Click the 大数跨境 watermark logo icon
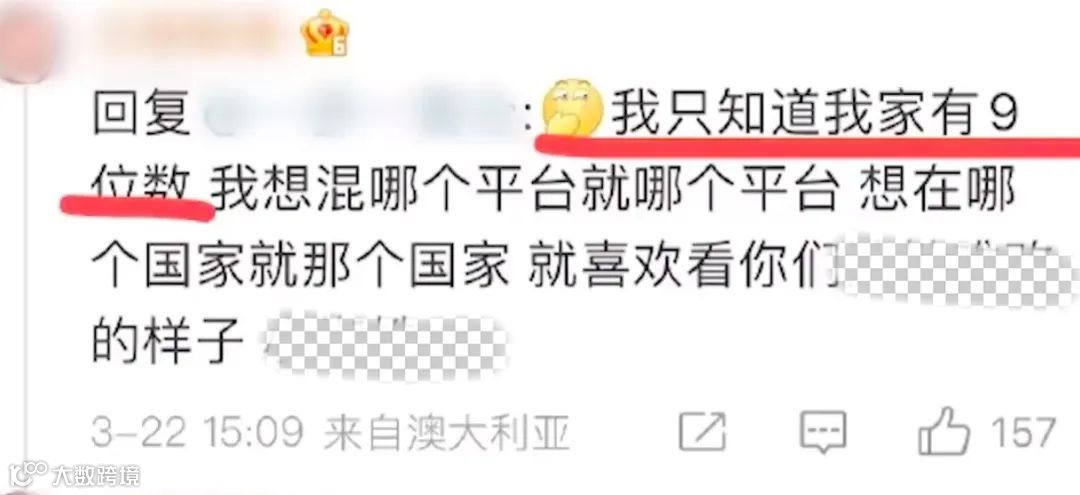 click(28, 475)
